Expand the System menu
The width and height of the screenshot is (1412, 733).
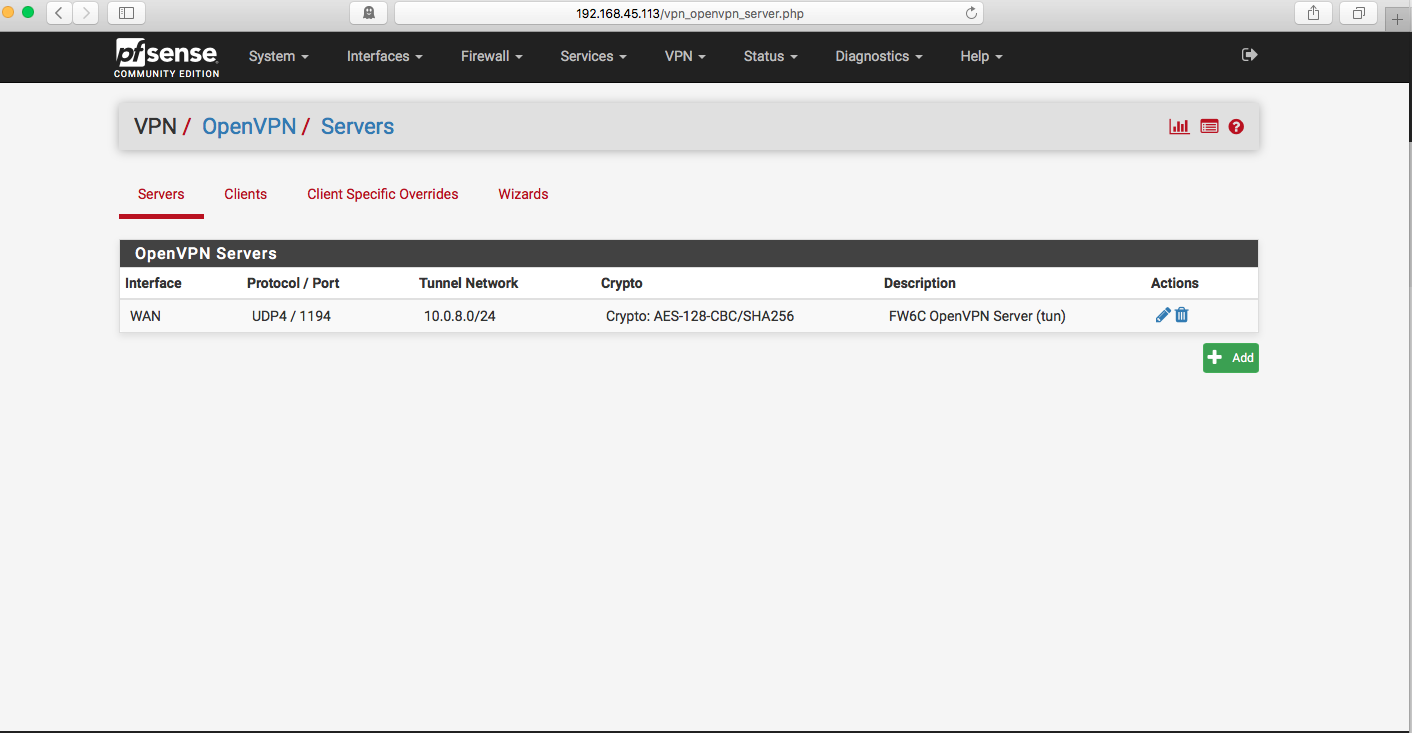coord(279,56)
